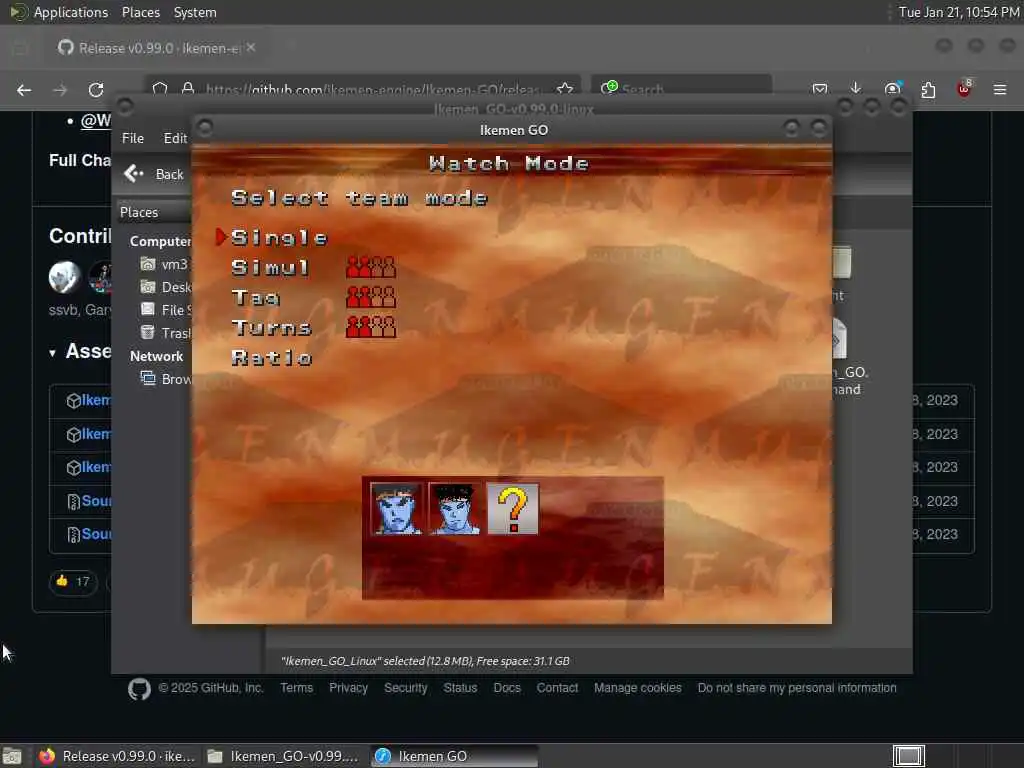Image resolution: width=1024 pixels, height=768 pixels.
Task: Pick the first fighter portrait with headband
Action: click(x=396, y=509)
